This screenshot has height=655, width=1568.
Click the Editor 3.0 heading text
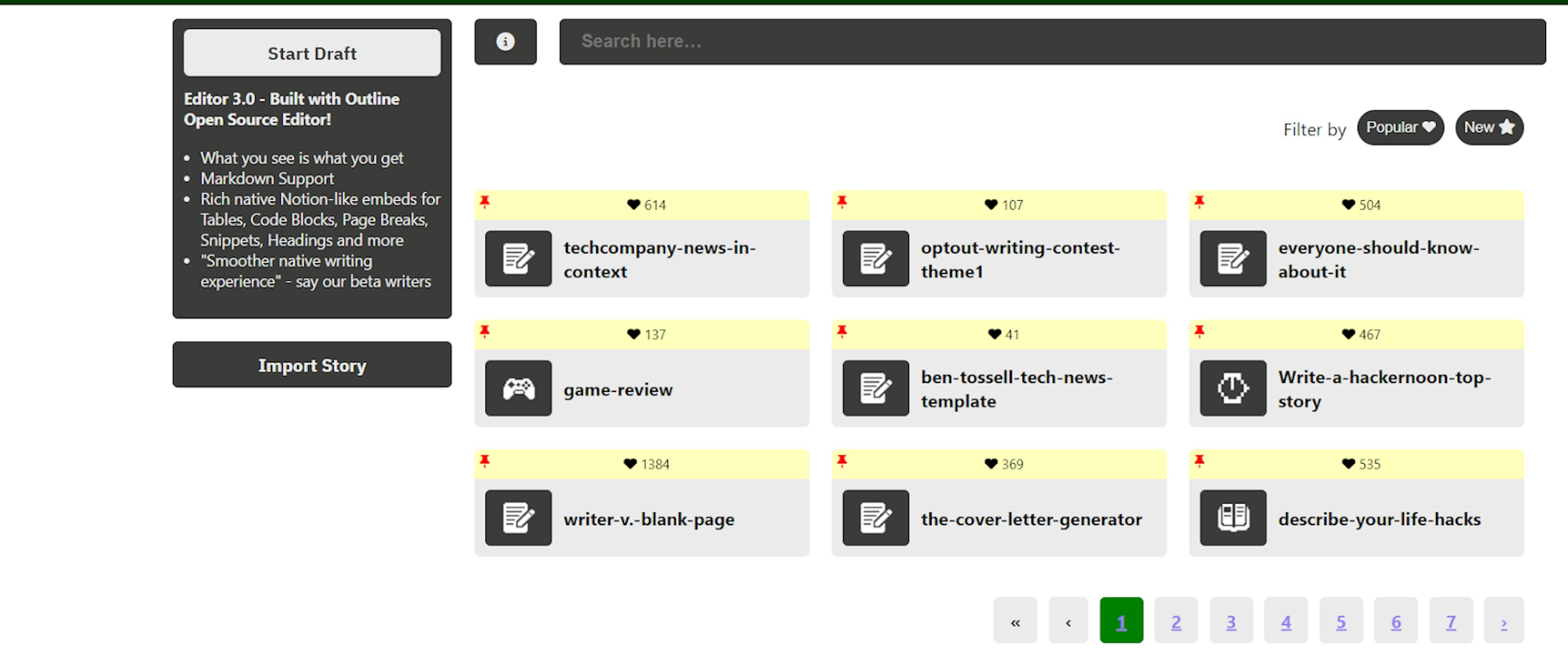[x=292, y=109]
